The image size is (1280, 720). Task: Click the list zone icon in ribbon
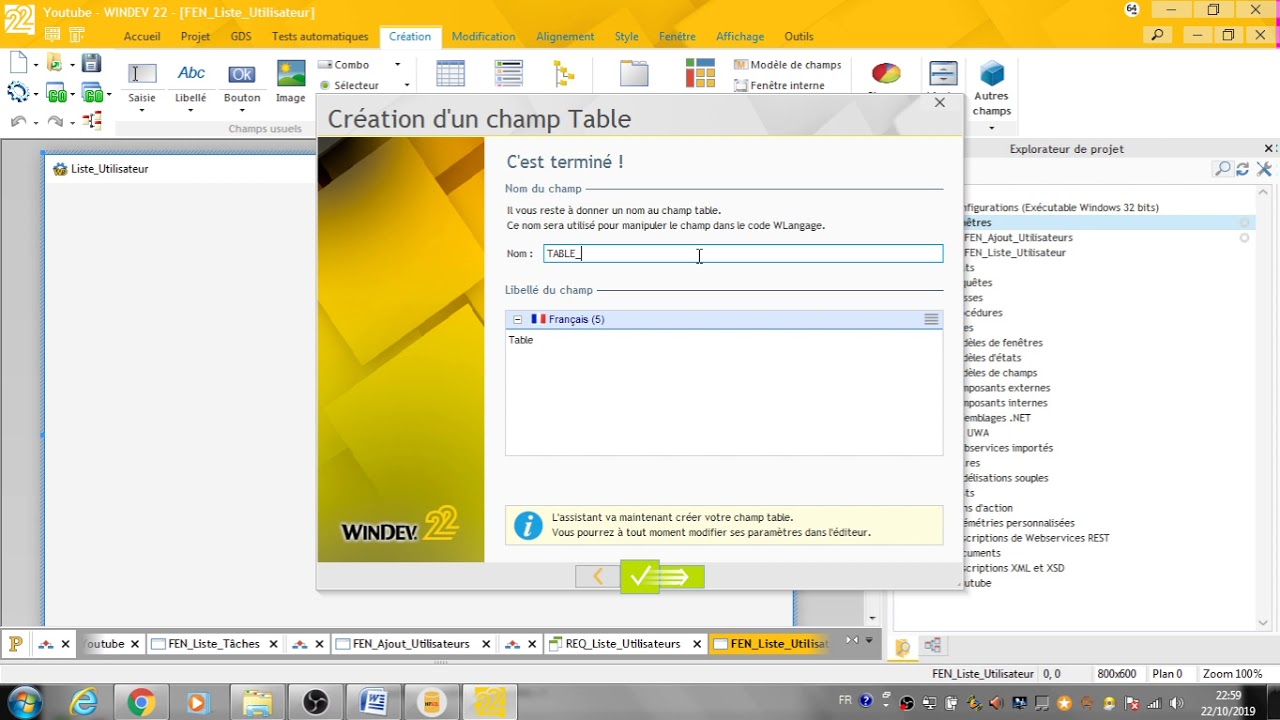509,74
